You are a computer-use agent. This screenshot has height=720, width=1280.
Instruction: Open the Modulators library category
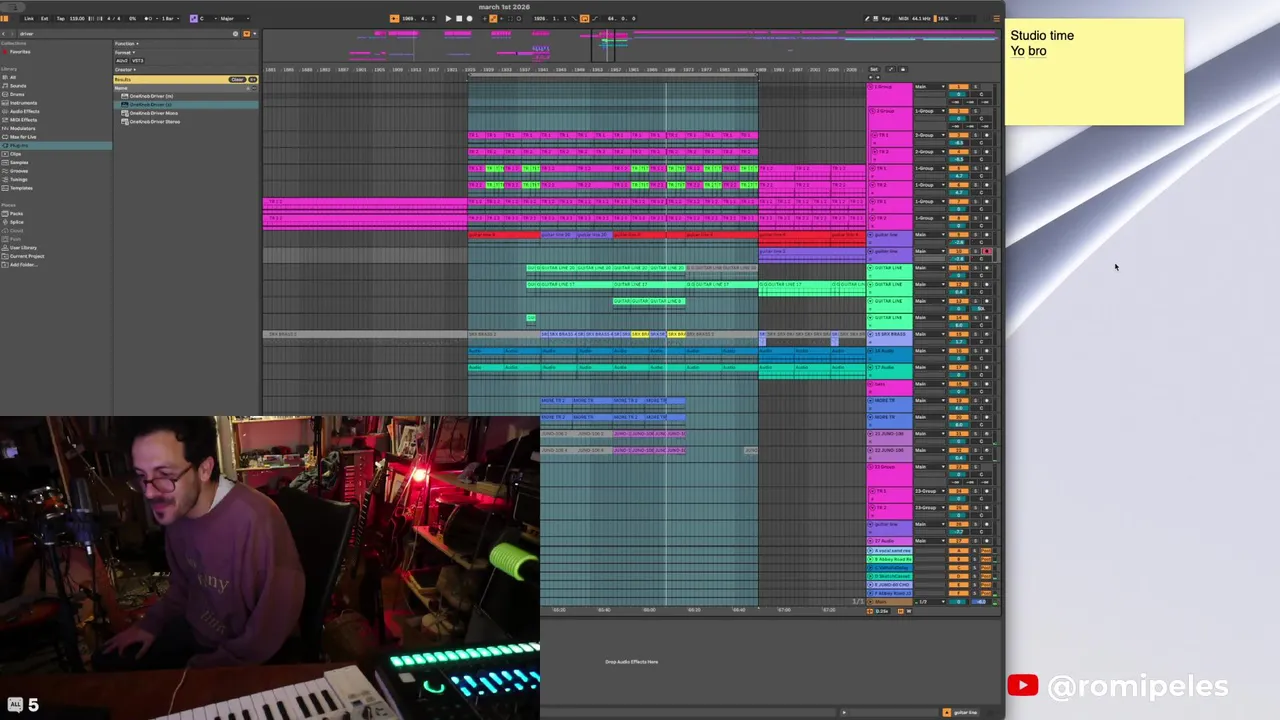point(23,128)
